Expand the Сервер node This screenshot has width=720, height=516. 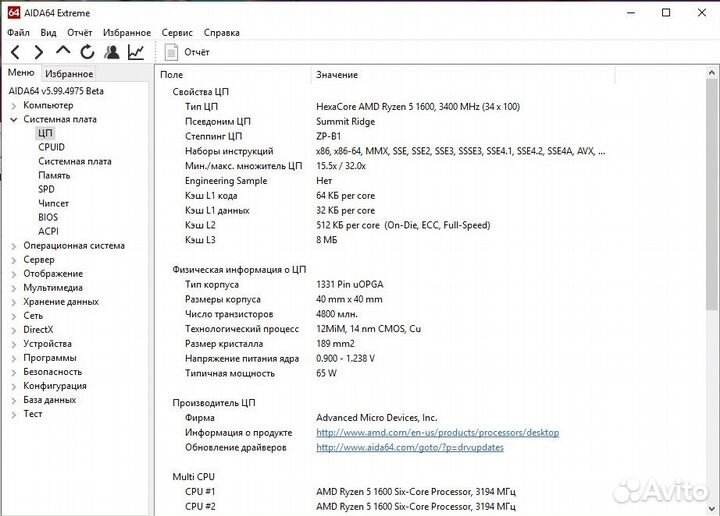(14, 260)
